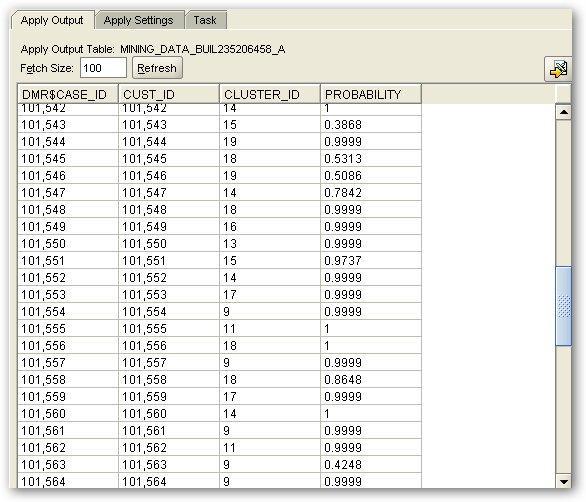Select cluster ID 17 in row 101,553
586x502 pixels.
pyautogui.click(x=269, y=295)
